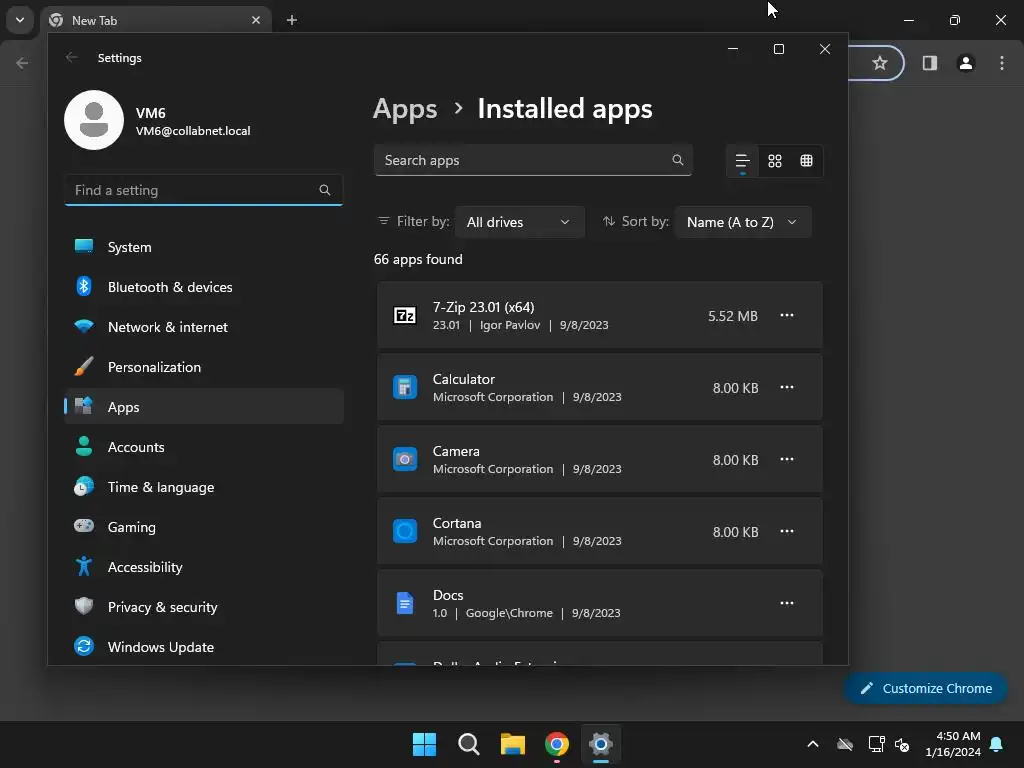Switch to grid view layout
The height and width of the screenshot is (768, 1024).
(x=775, y=161)
